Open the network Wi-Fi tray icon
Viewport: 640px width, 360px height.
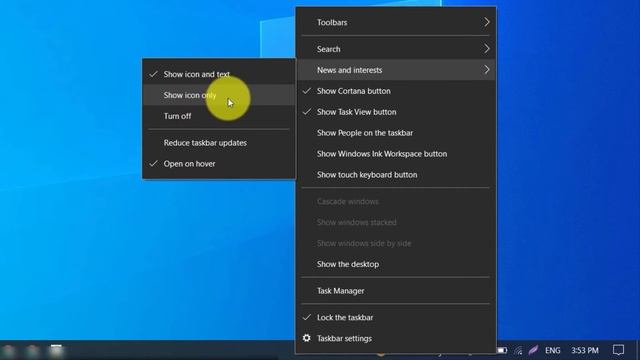[x=518, y=351]
